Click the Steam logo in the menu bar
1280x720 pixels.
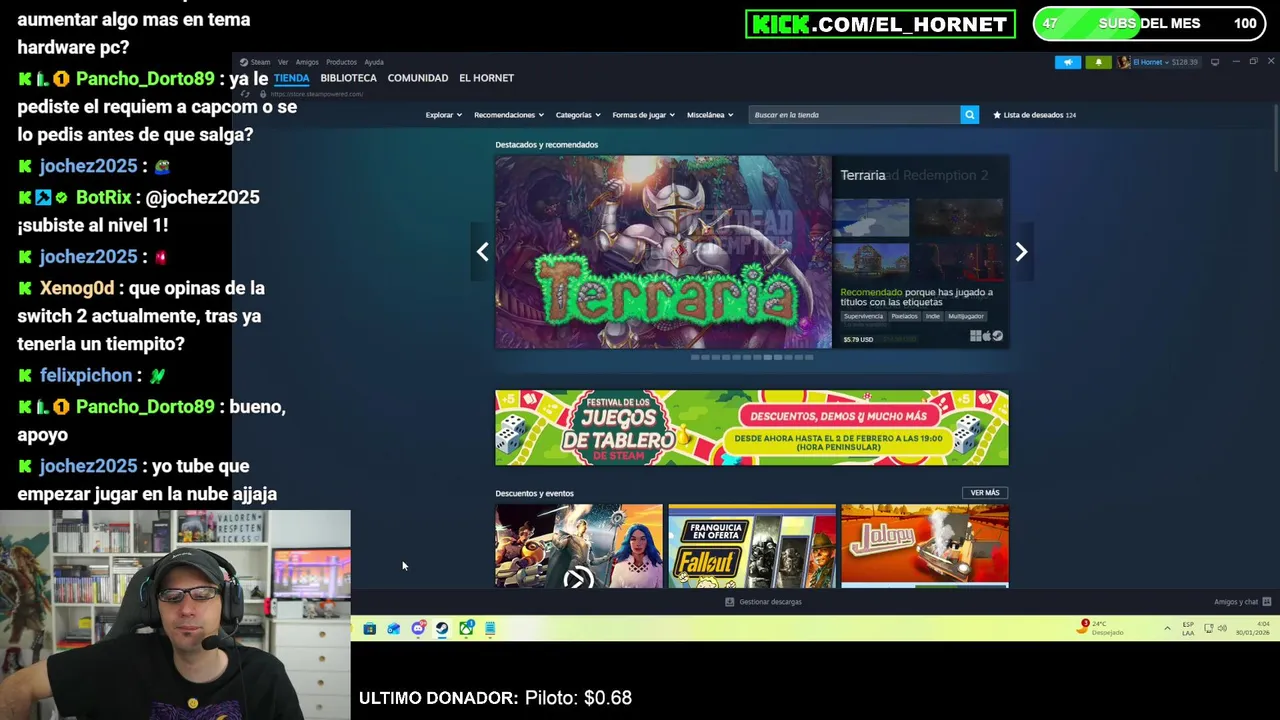(244, 62)
